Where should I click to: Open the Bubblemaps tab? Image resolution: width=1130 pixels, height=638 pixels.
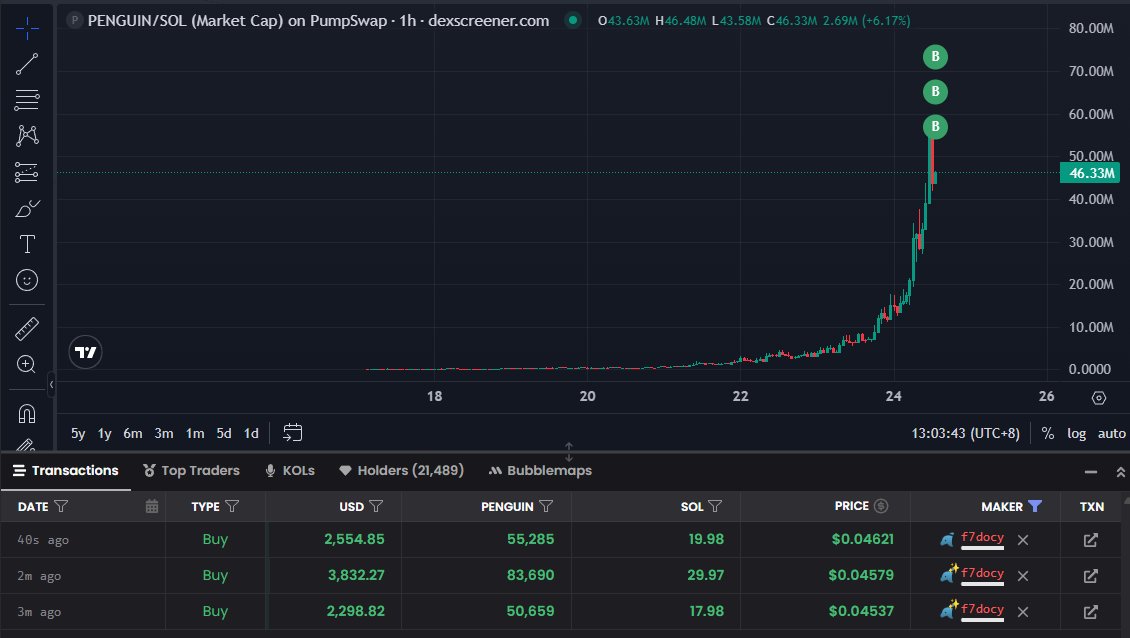pyautogui.click(x=540, y=471)
